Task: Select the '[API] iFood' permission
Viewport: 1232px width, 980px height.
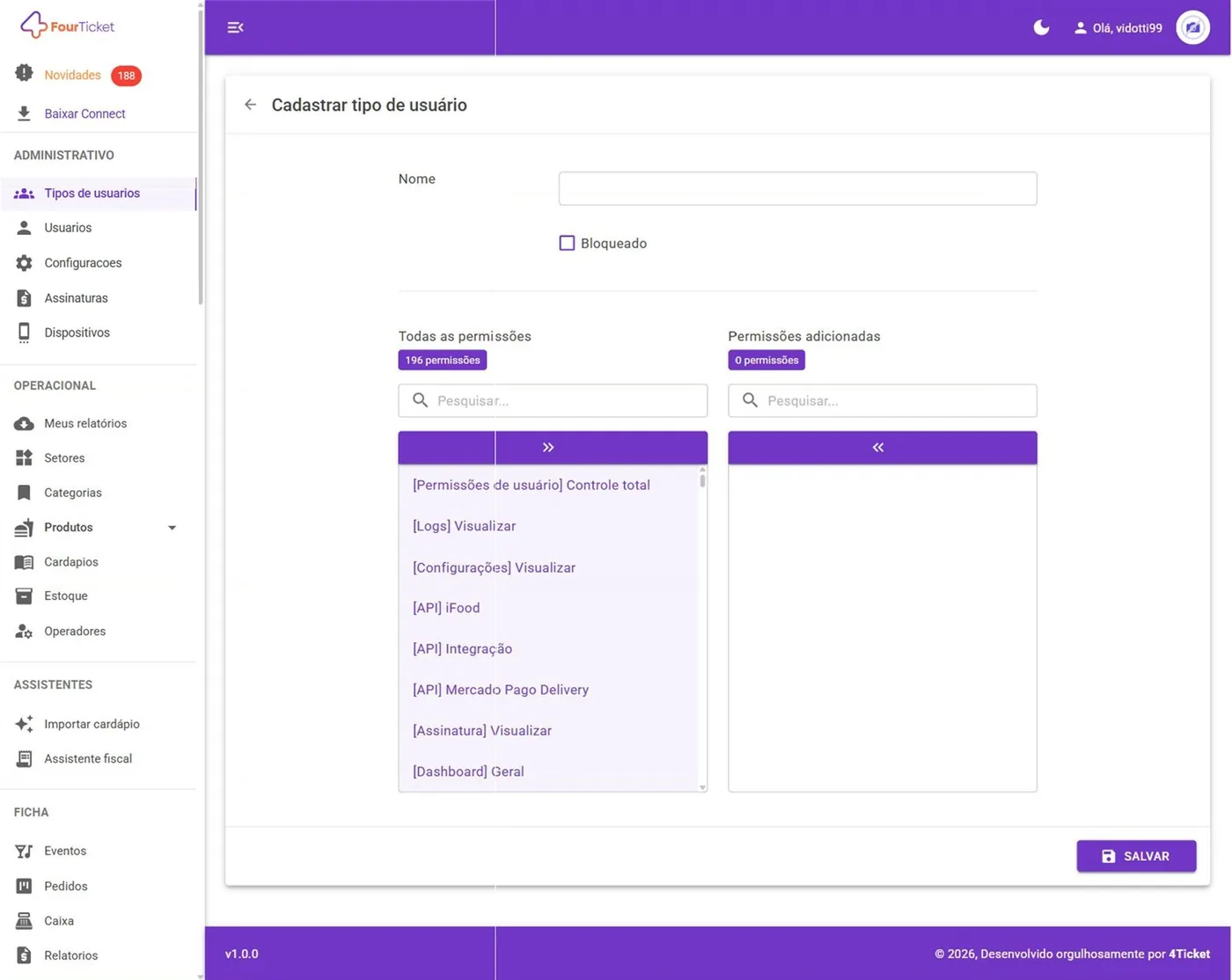Action: pos(446,608)
